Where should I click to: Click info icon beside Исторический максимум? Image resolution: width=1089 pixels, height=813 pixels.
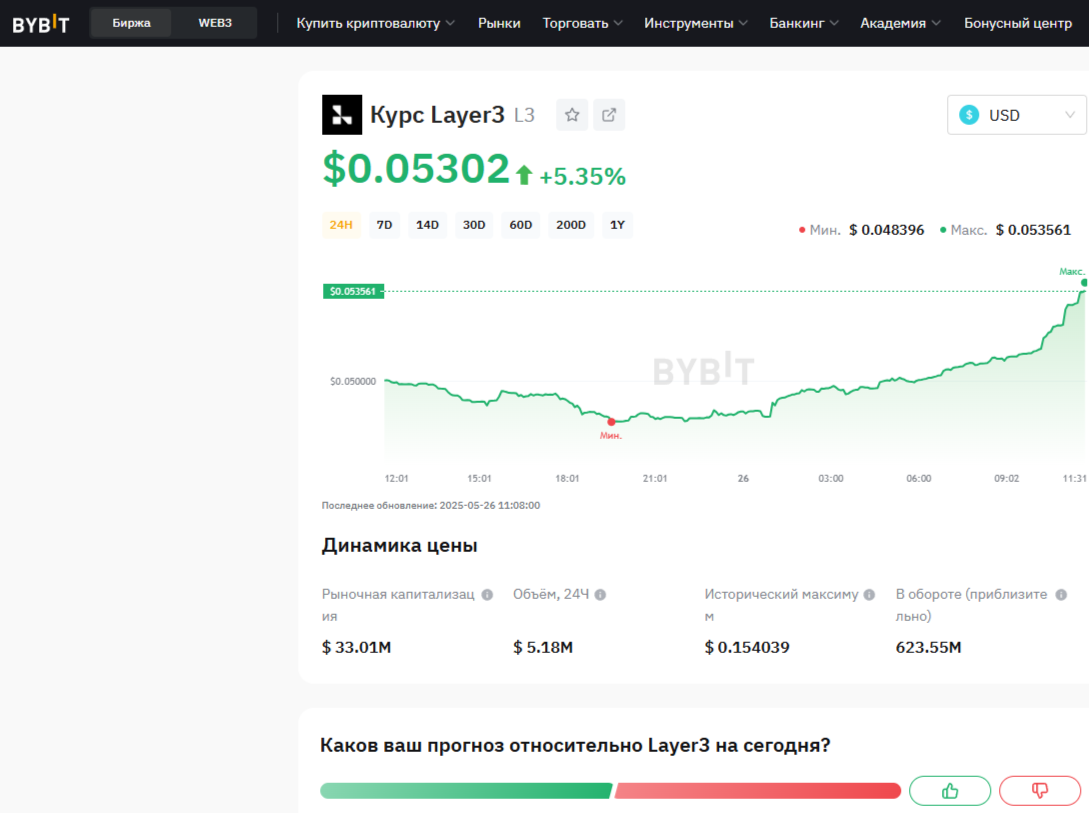pos(870,595)
